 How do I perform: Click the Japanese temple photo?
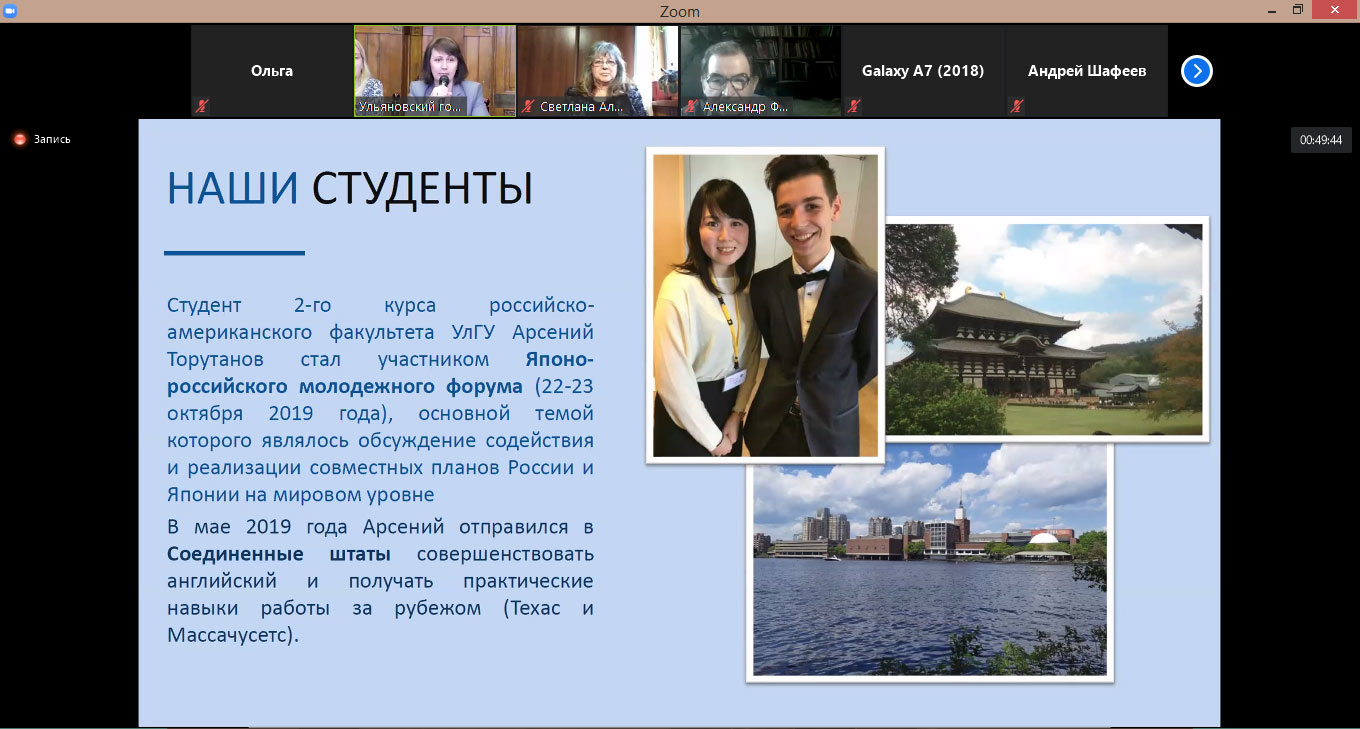(1046, 330)
